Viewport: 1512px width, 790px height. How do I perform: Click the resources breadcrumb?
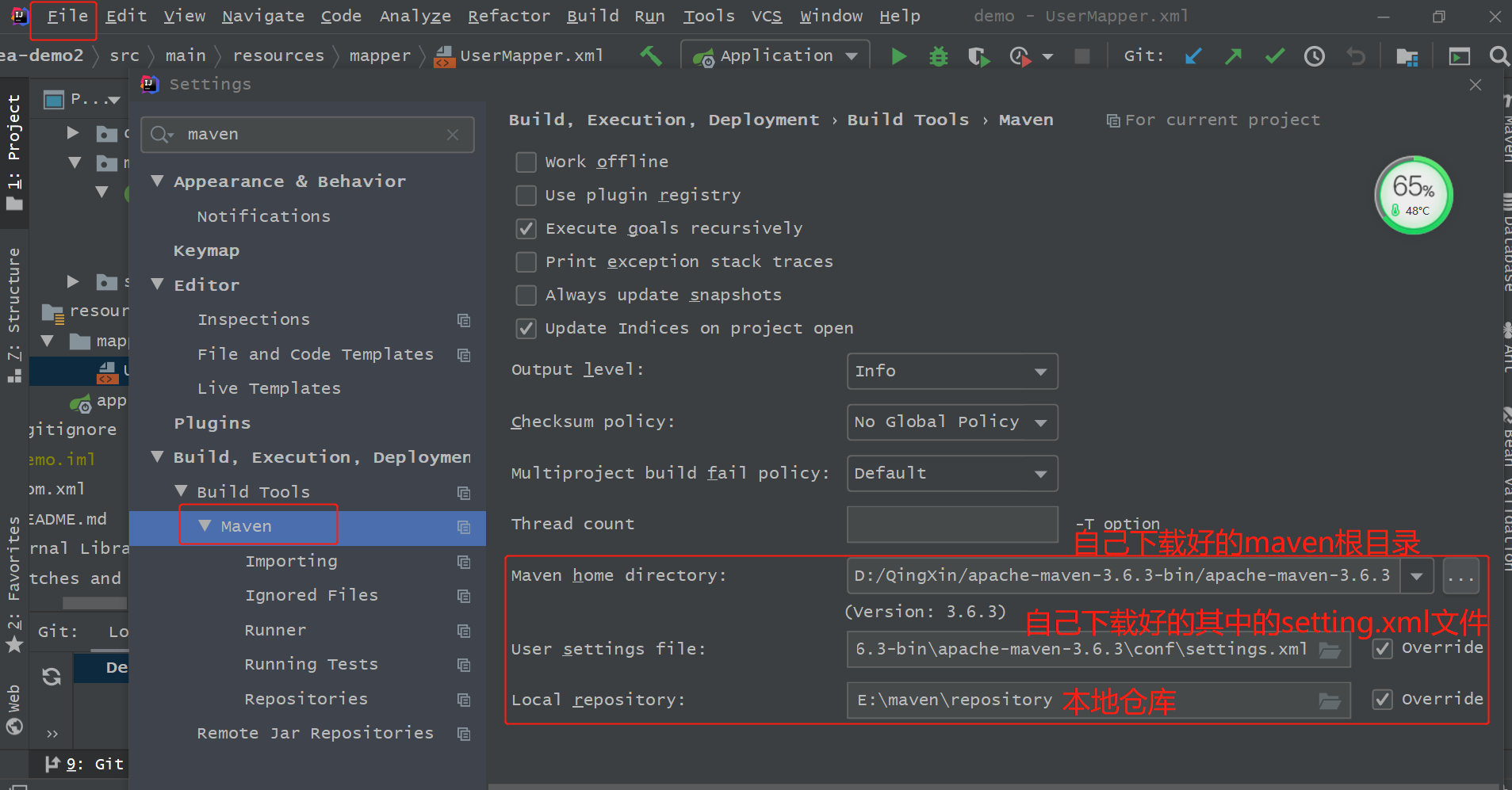(x=278, y=56)
